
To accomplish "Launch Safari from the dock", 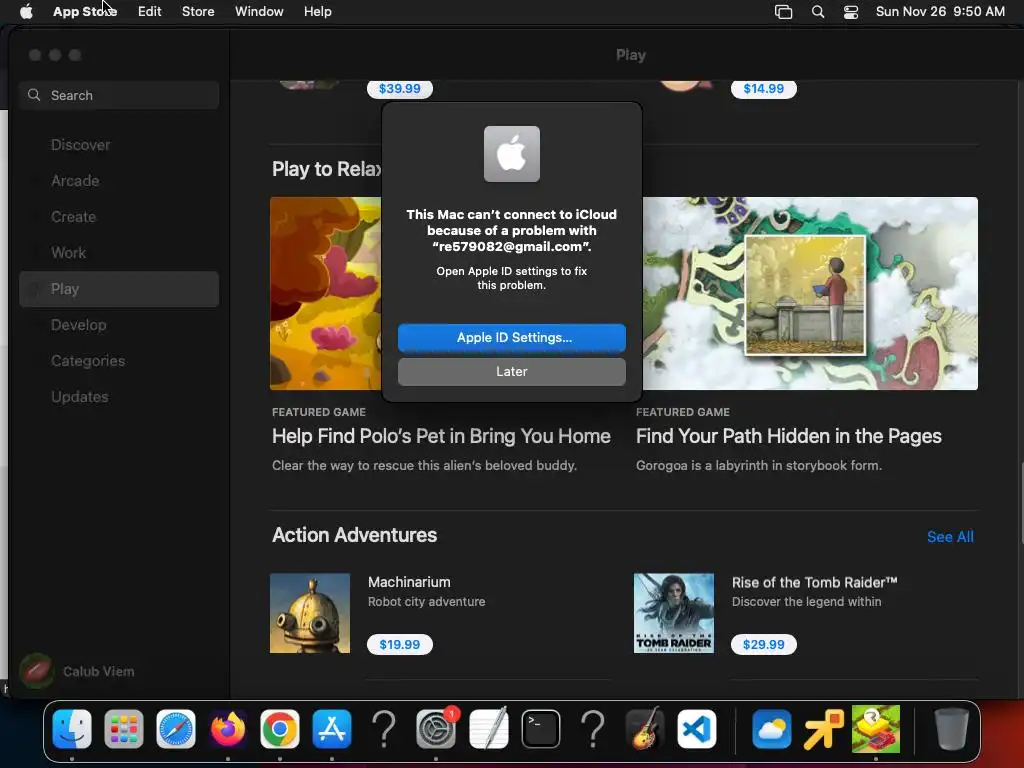I will (176, 729).
